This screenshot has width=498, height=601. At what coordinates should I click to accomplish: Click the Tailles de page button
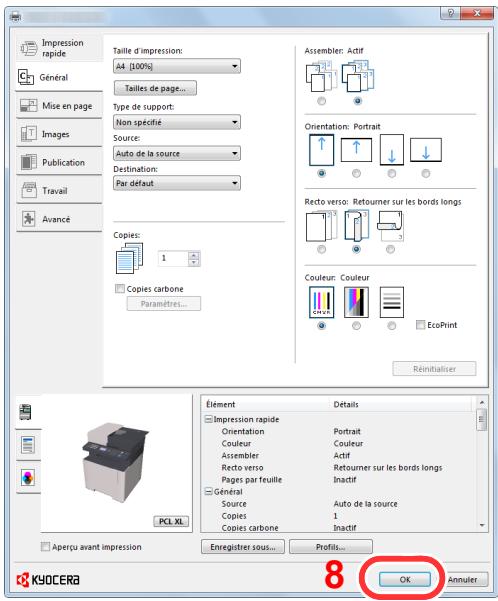point(155,88)
